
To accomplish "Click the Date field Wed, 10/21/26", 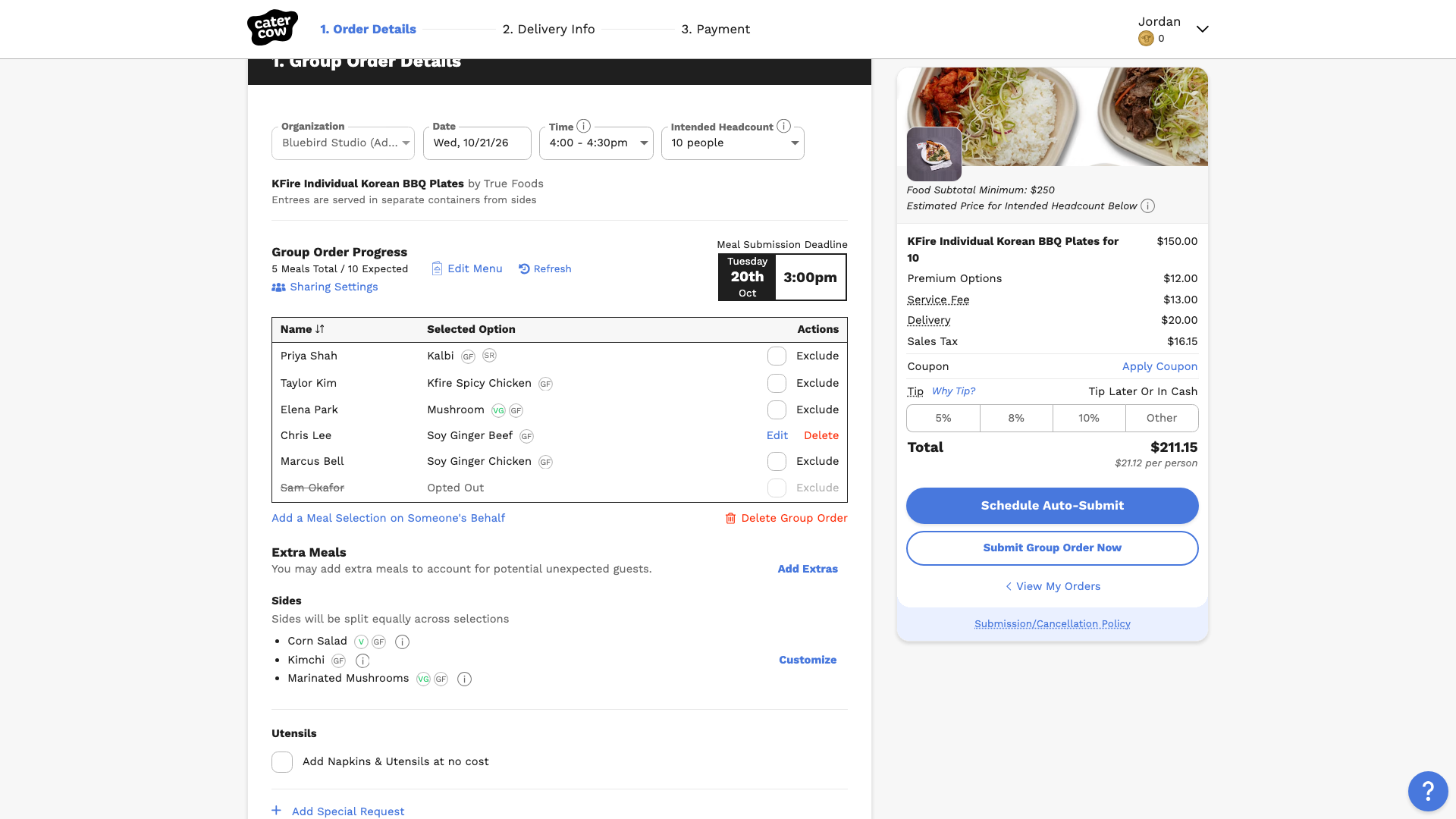I will coord(477,143).
